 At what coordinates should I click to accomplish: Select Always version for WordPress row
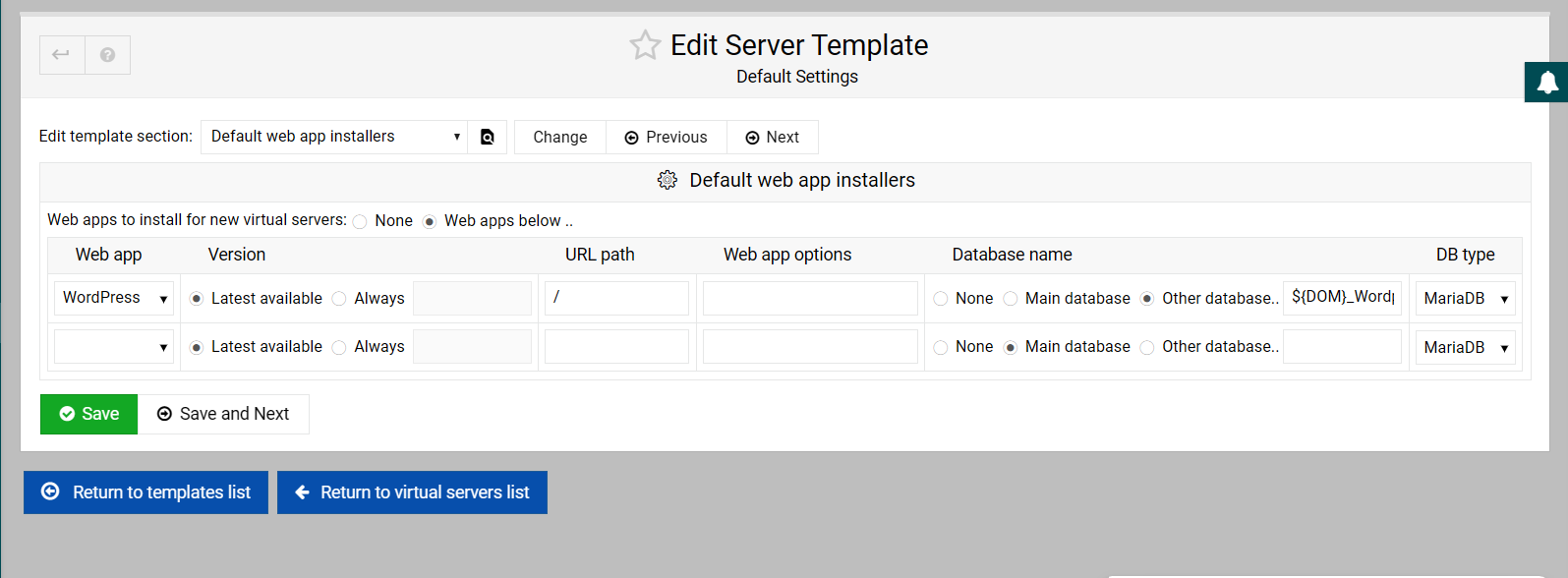pyautogui.click(x=339, y=299)
